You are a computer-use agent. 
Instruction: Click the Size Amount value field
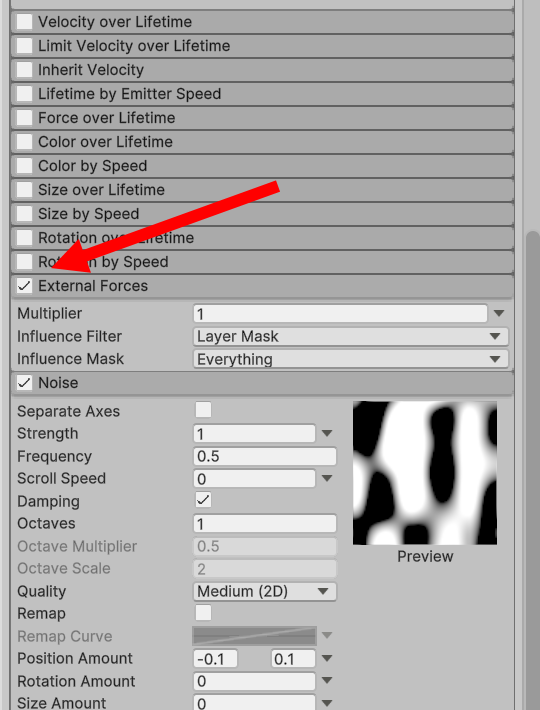[254, 702]
